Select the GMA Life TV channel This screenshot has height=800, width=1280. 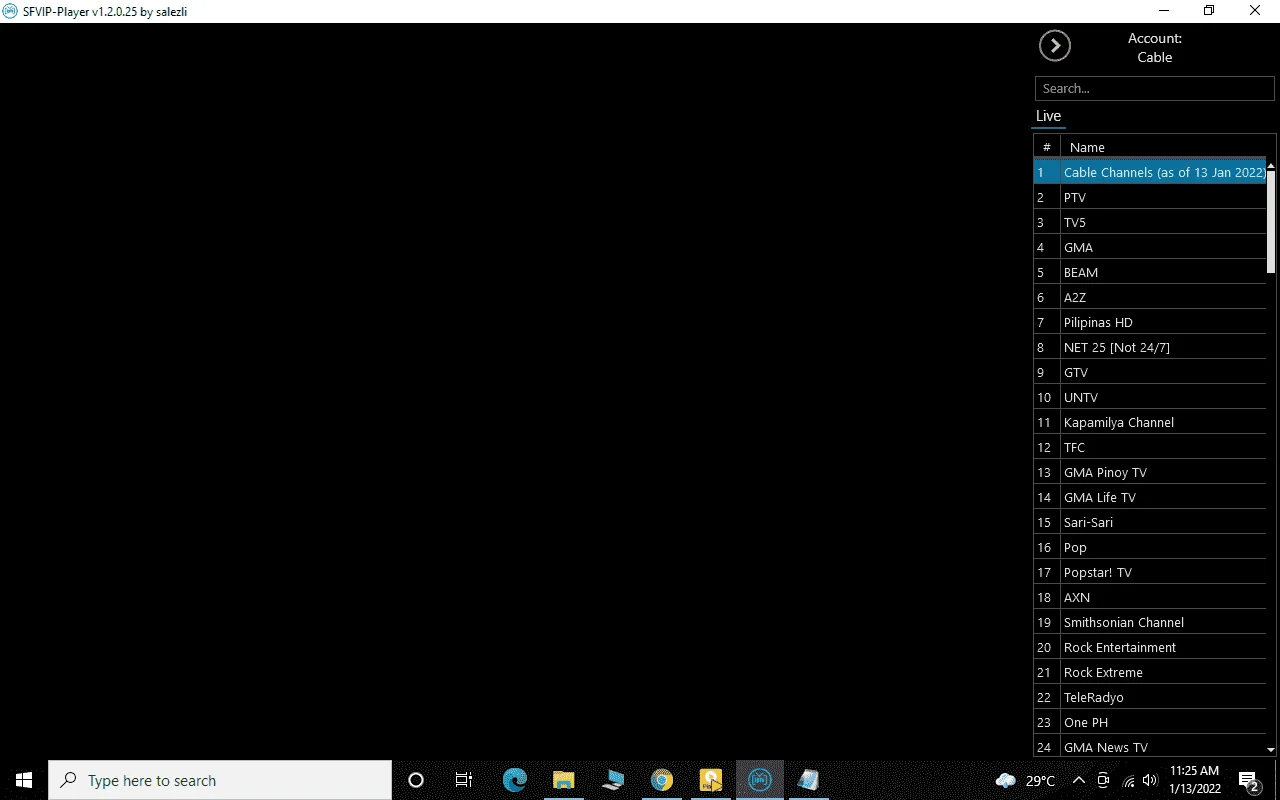click(1150, 497)
